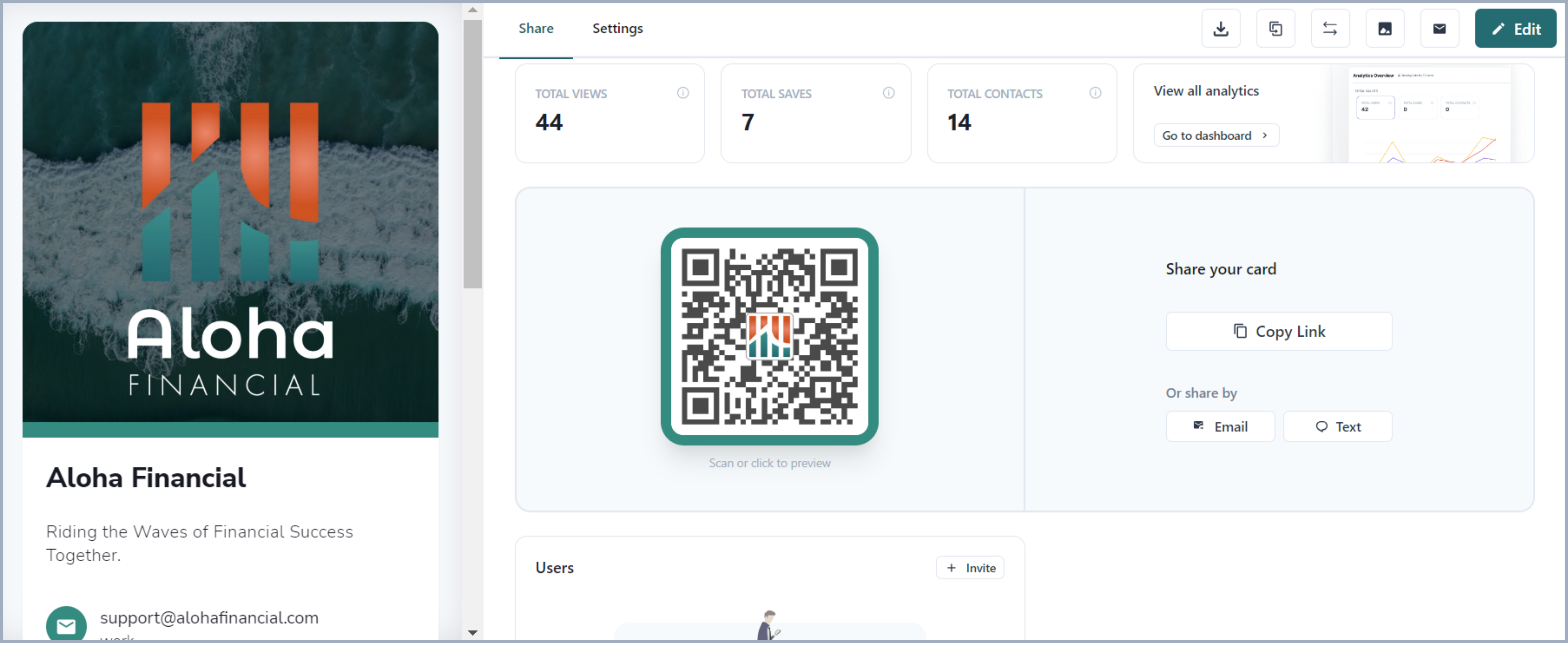Click the 'Riding the Waves' tagline text

pos(199,543)
